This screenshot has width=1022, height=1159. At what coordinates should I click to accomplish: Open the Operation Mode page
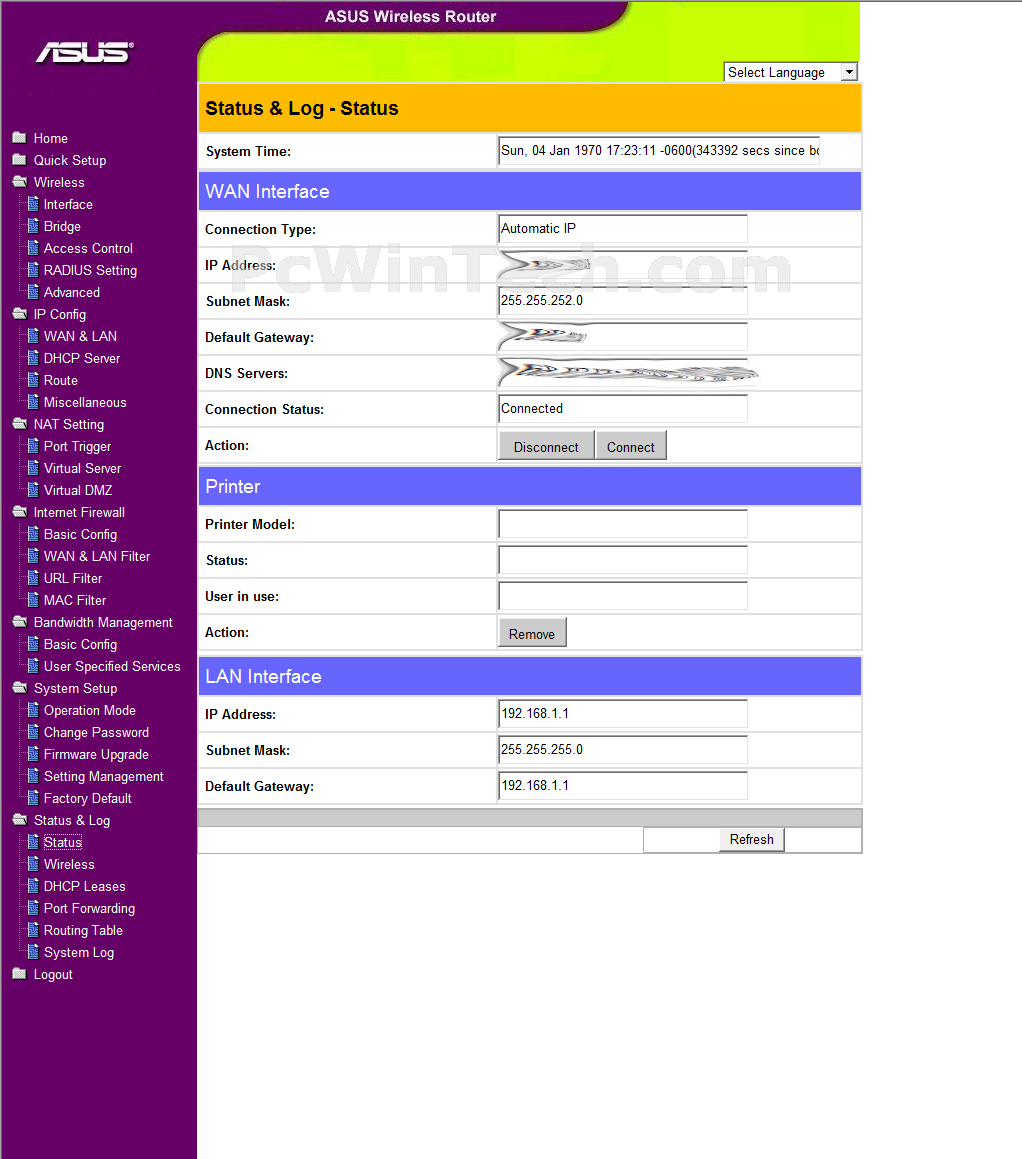pos(89,711)
